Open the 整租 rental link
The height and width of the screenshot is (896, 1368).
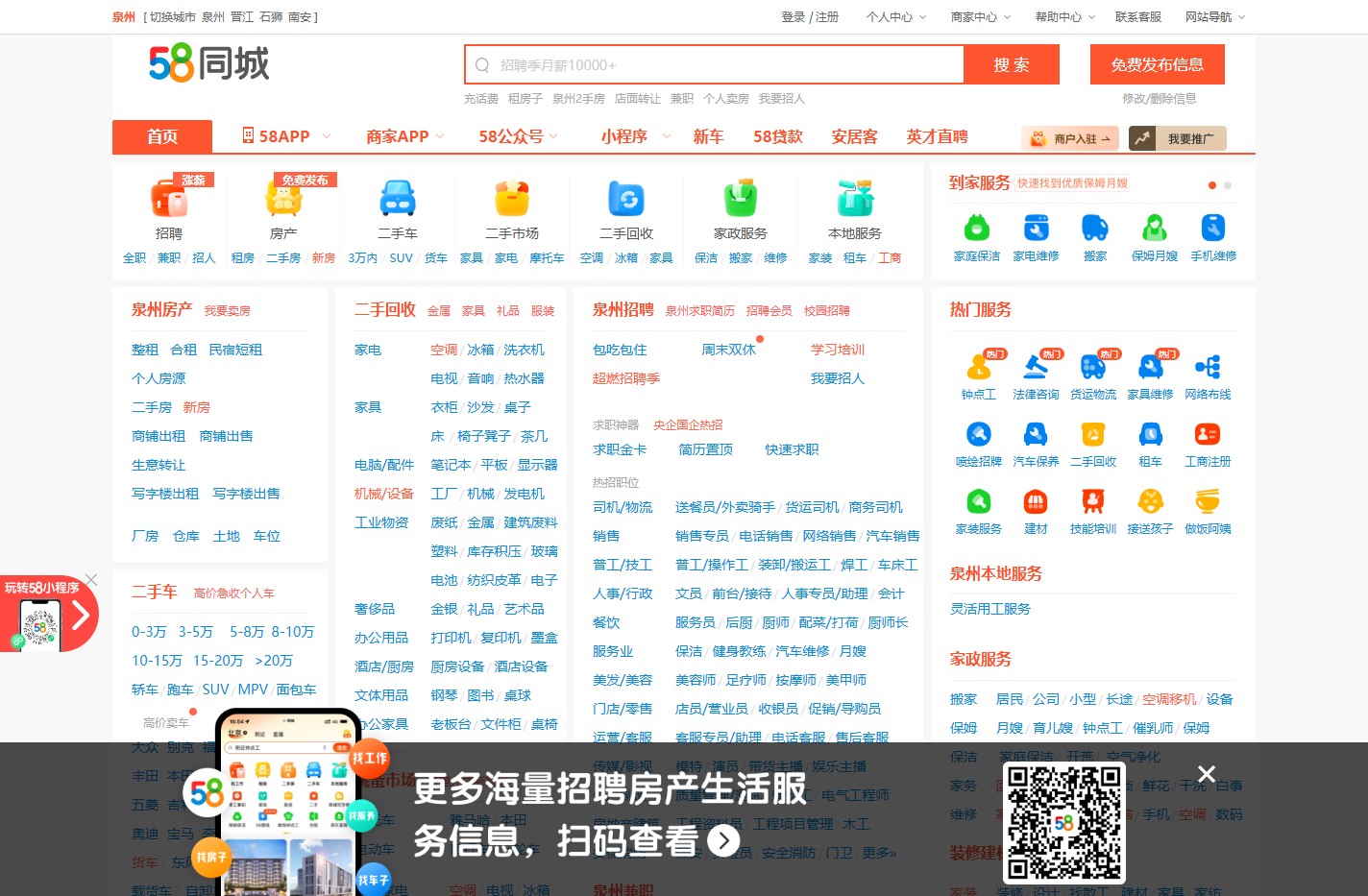(x=145, y=350)
